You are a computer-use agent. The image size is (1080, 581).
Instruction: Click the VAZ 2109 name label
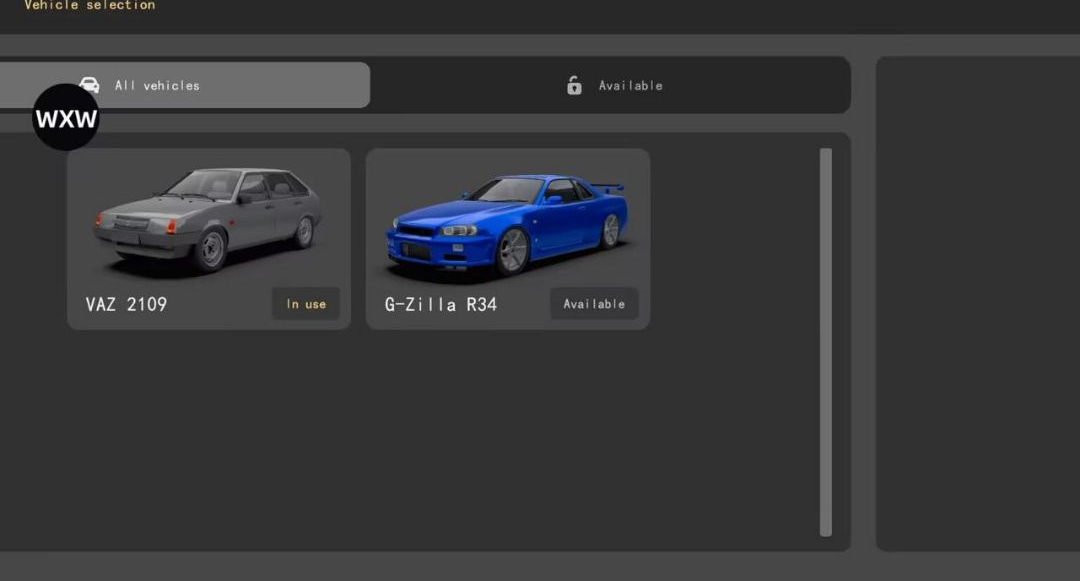[x=126, y=304]
